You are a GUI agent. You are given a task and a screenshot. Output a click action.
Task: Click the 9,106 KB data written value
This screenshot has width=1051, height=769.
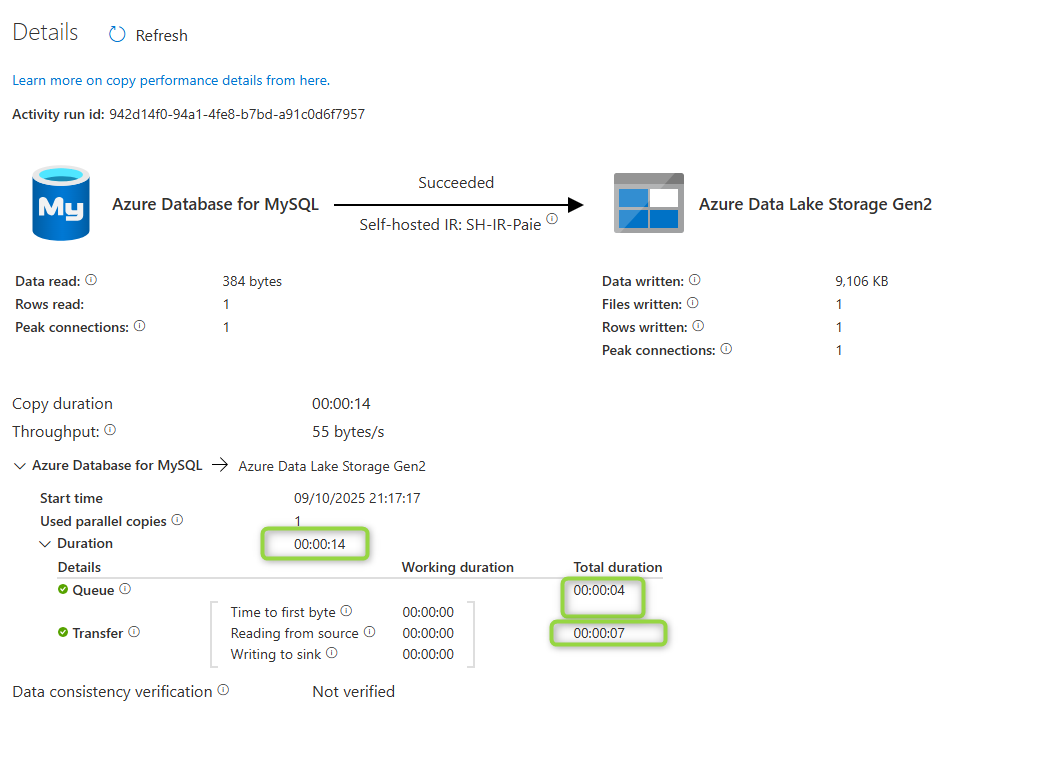(x=861, y=282)
